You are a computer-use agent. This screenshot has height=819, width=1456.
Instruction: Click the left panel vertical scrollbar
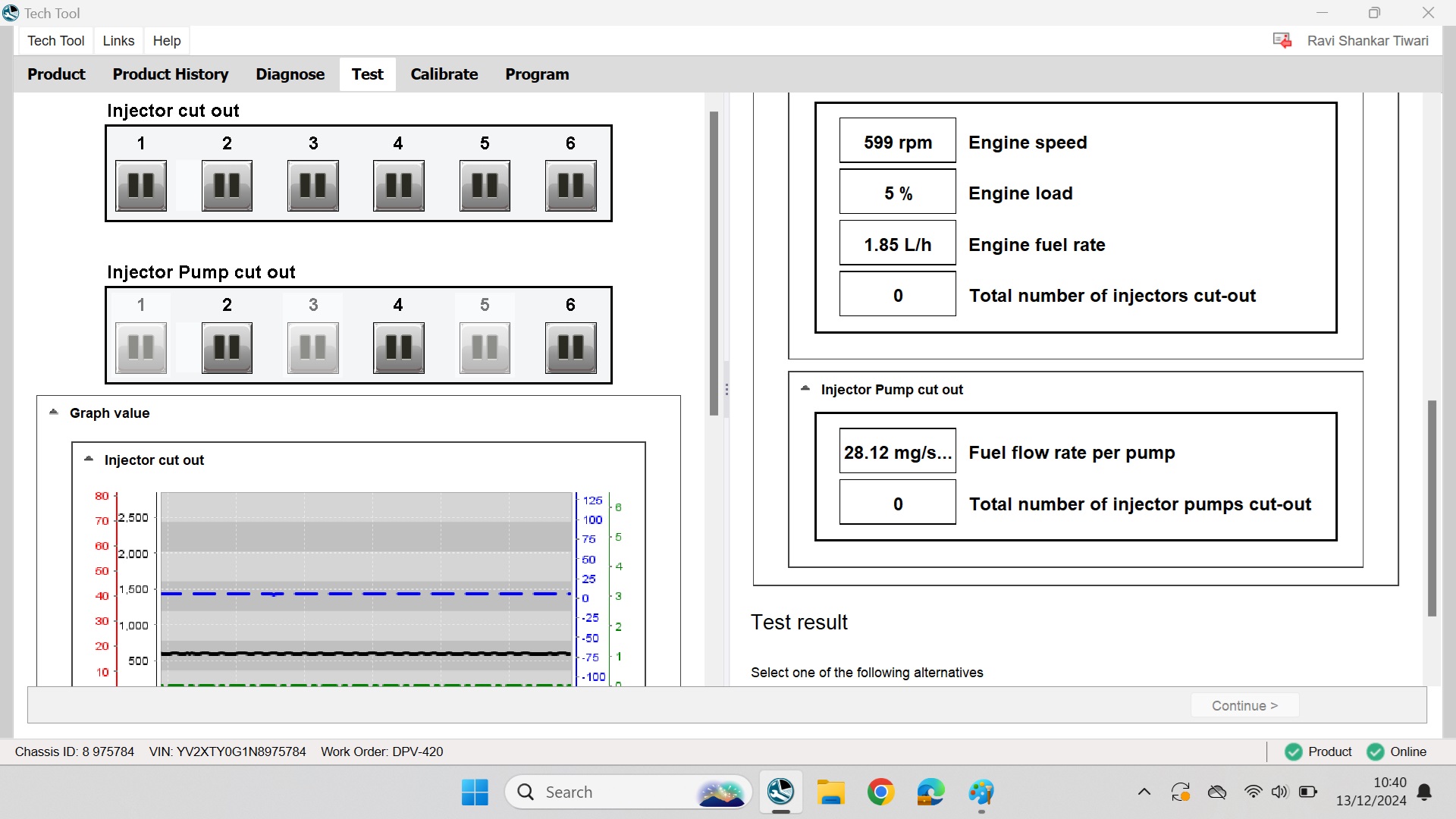(x=714, y=263)
